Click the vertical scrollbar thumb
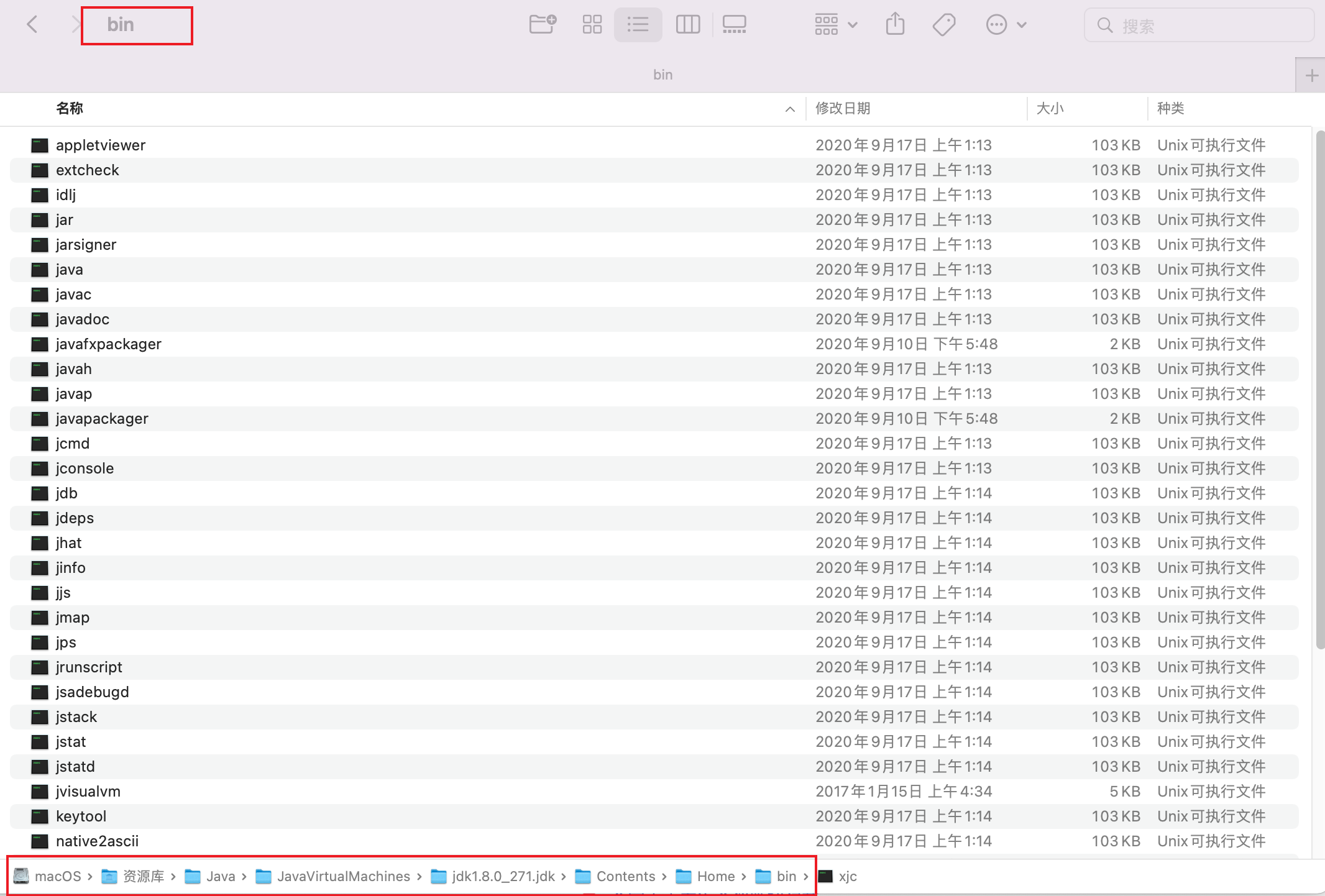The width and height of the screenshot is (1325, 896). [1320, 390]
